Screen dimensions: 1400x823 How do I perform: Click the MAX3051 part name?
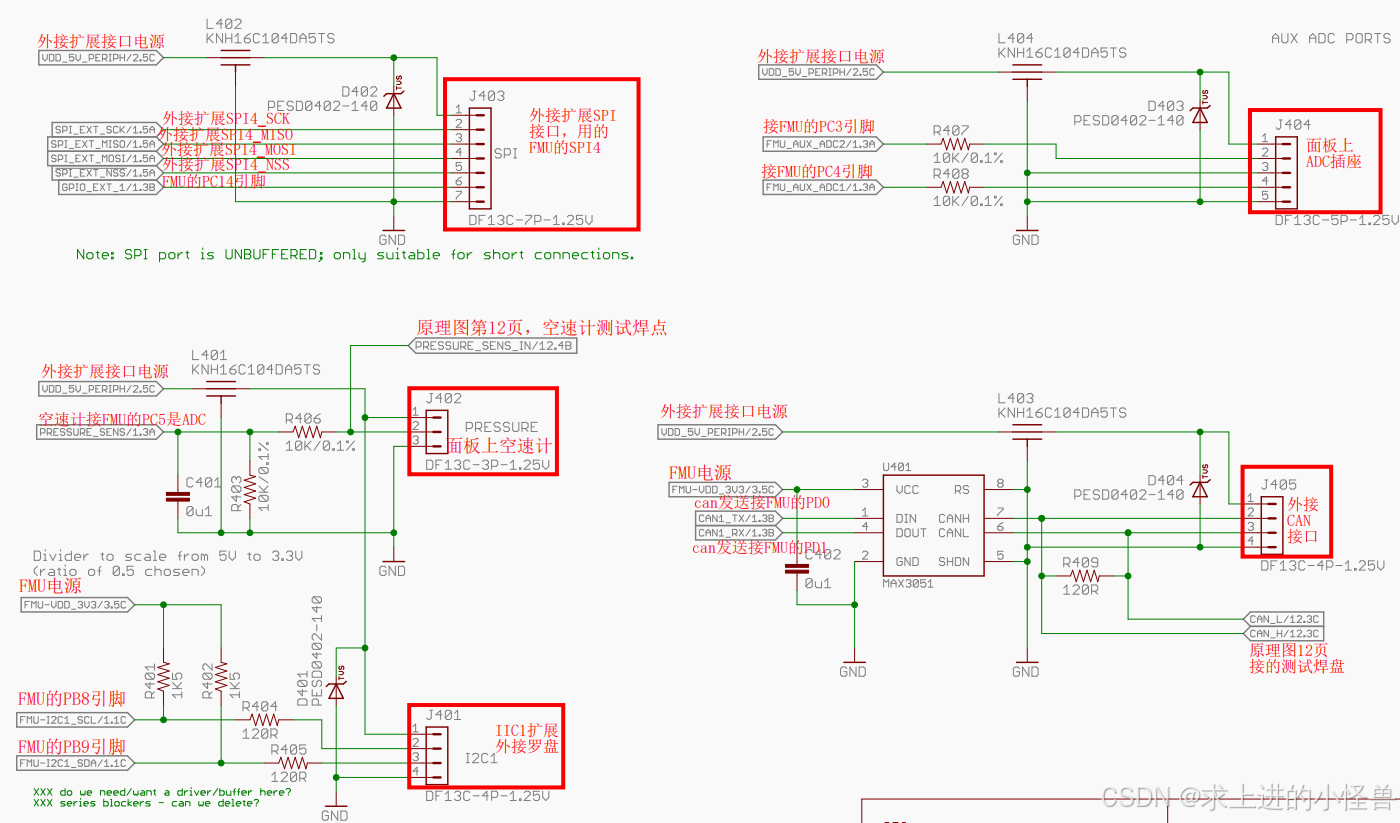pyautogui.click(x=908, y=583)
